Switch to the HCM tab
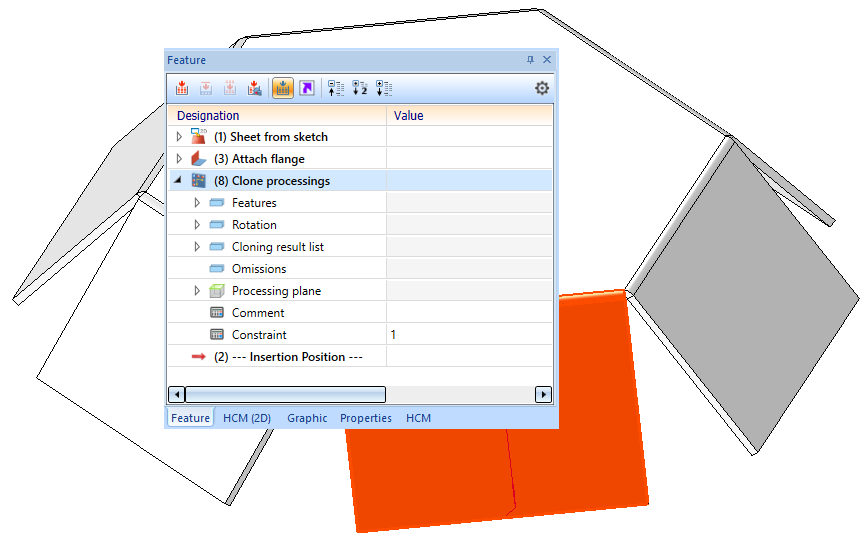The height and width of the screenshot is (547, 865). click(418, 418)
